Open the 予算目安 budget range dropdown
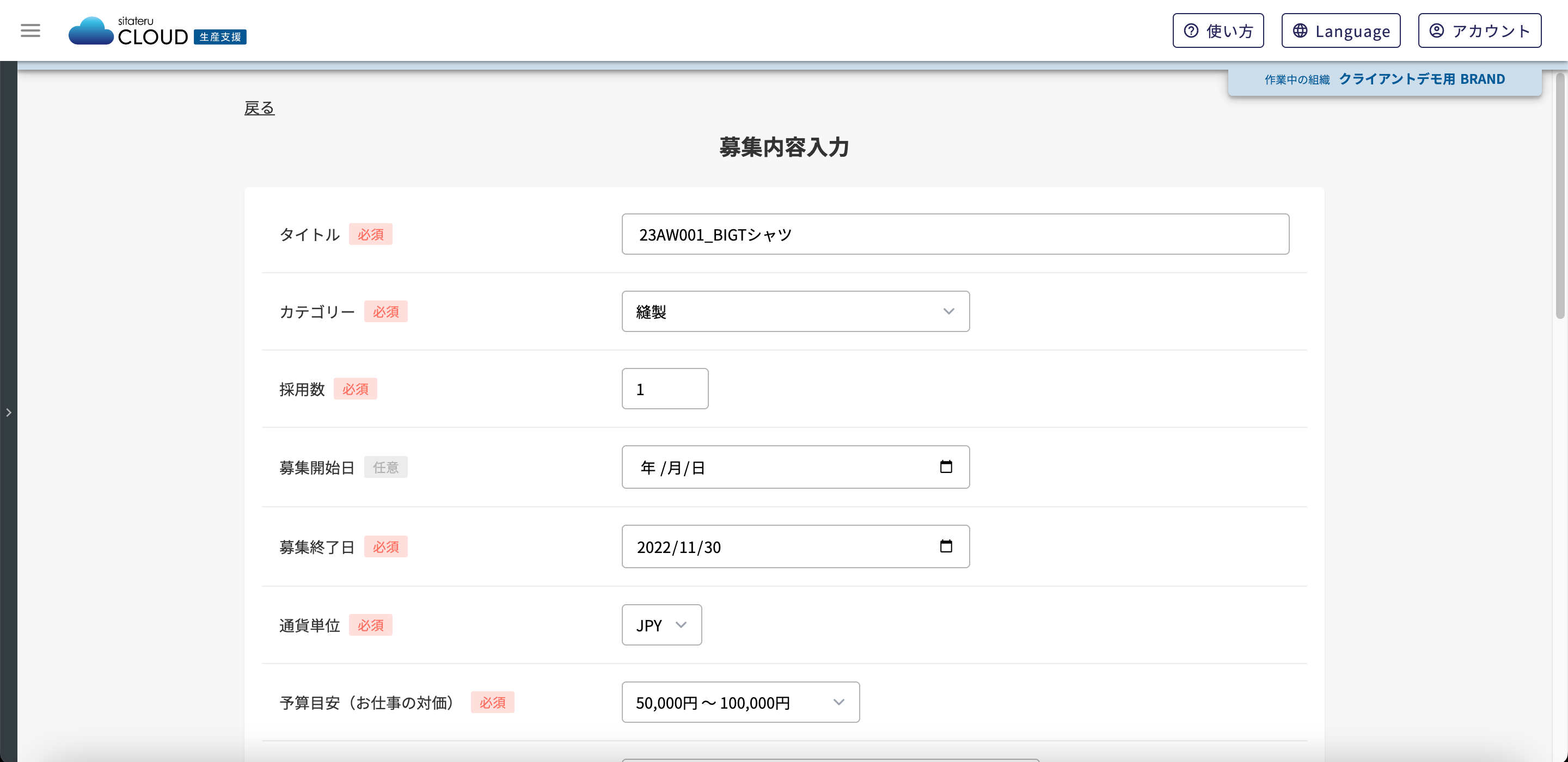The image size is (1568, 762). pos(740,702)
